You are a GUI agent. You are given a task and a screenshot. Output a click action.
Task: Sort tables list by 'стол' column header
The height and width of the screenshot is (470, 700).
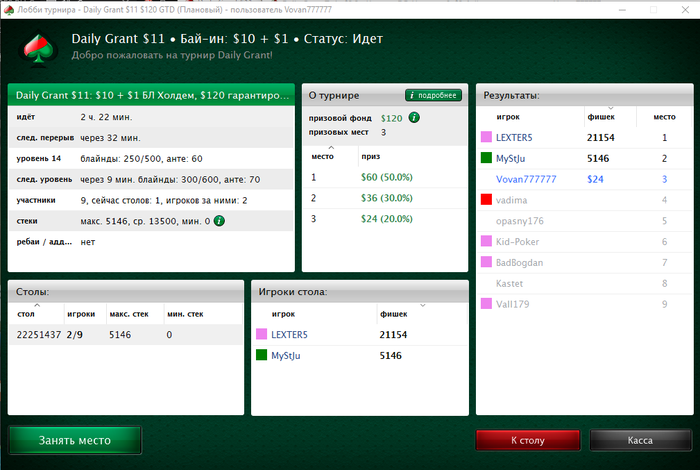pos(26,314)
